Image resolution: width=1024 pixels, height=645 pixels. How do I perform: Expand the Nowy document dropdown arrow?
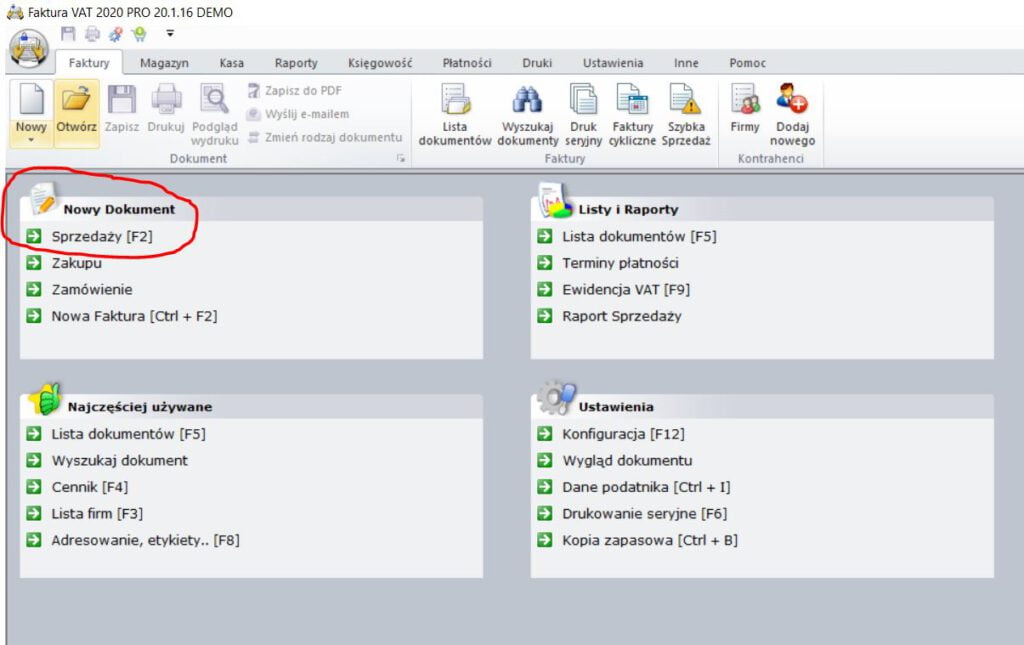[x=31, y=141]
